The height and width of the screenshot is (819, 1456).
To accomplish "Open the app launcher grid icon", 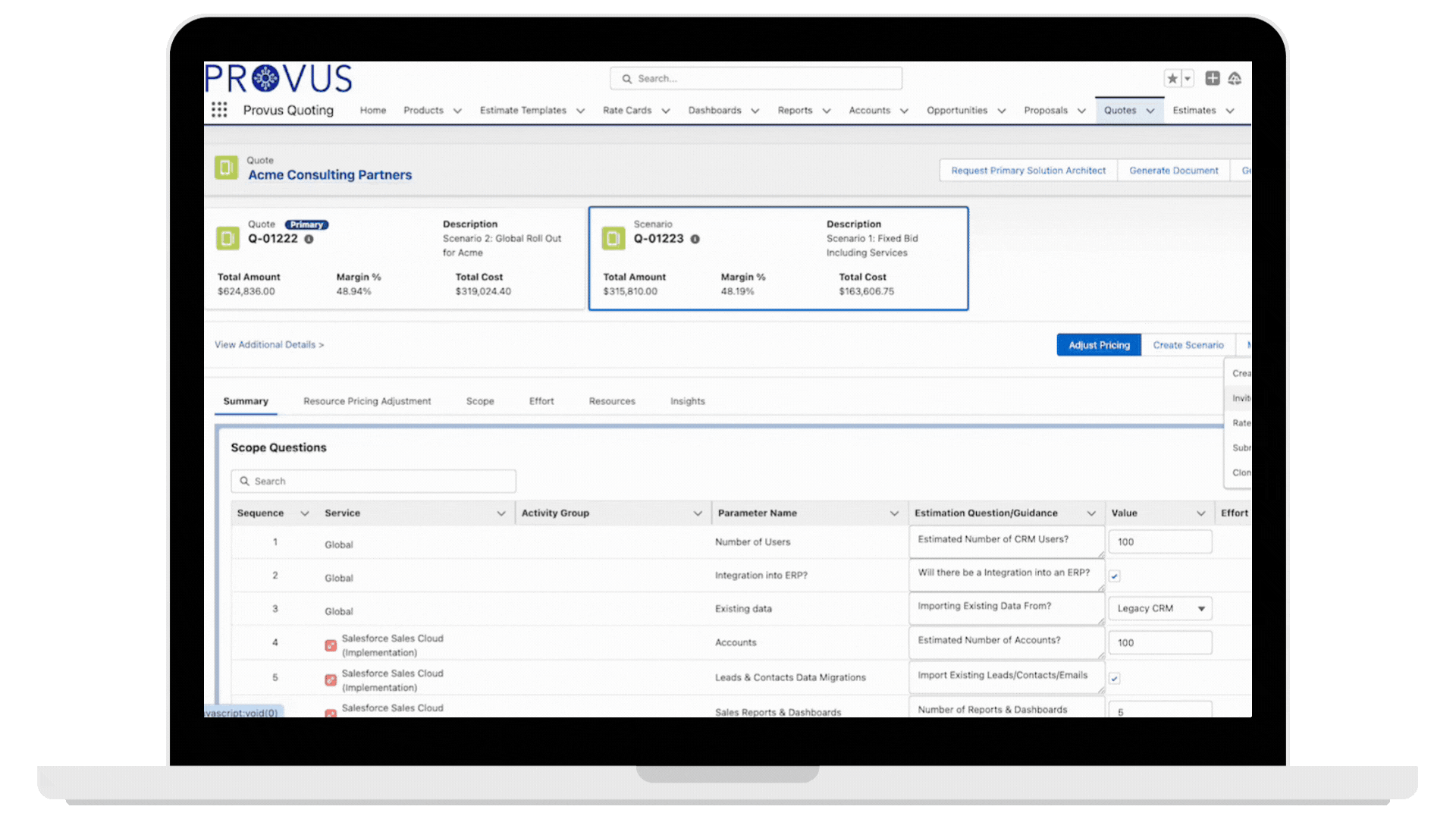I will pos(219,110).
